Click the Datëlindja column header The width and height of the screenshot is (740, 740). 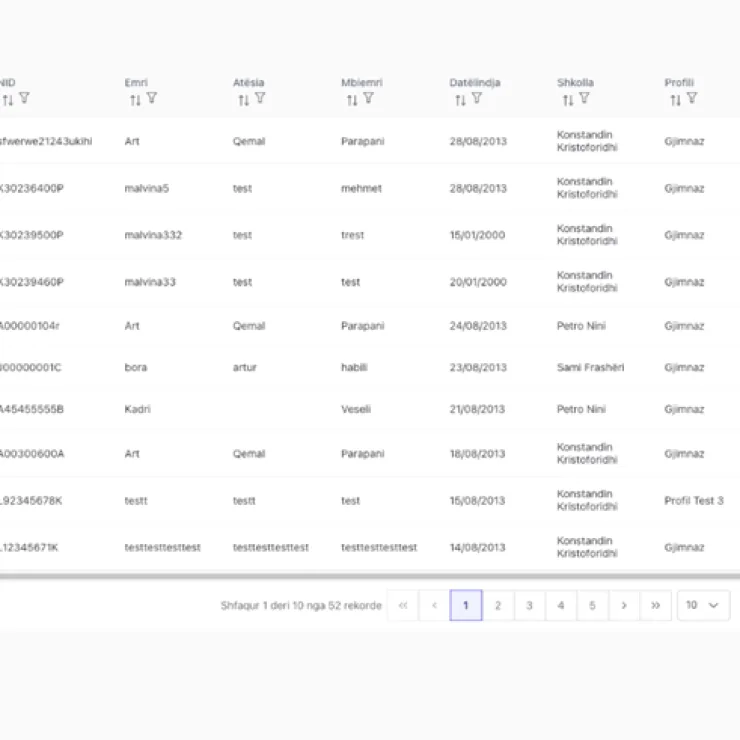pos(474,83)
